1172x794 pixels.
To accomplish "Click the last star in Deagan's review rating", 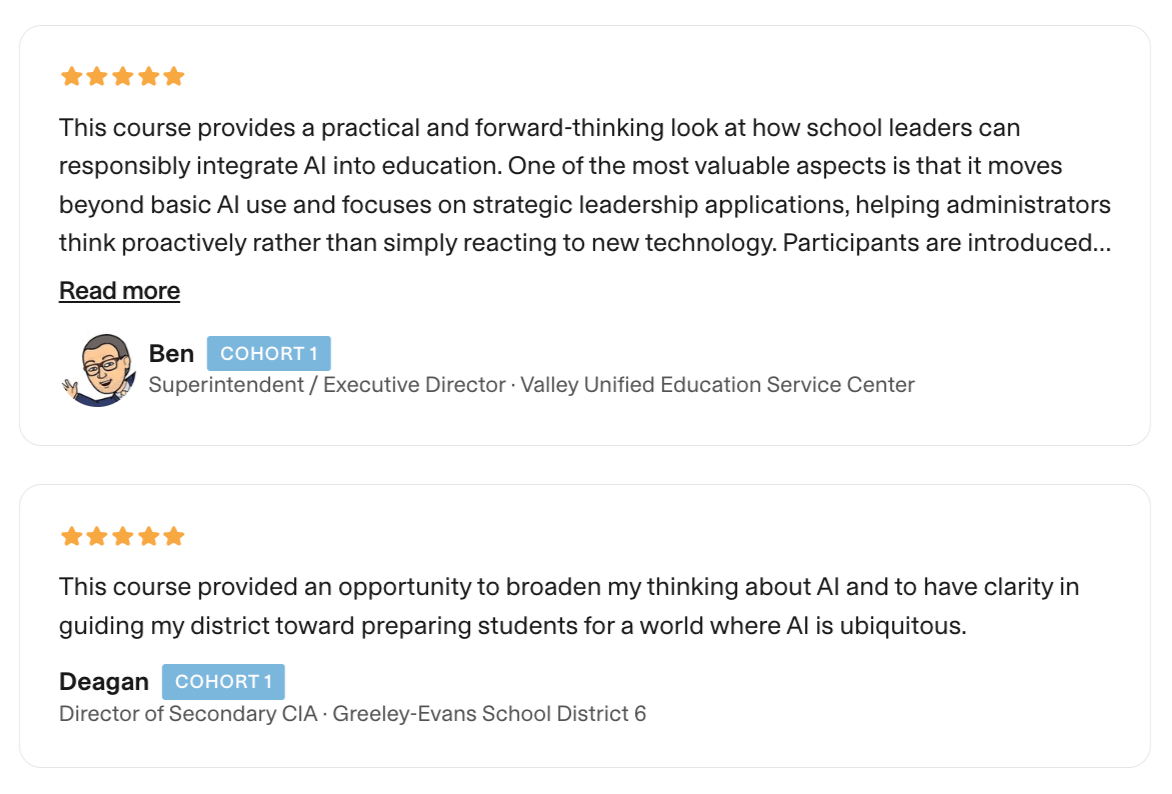I will point(174,536).
